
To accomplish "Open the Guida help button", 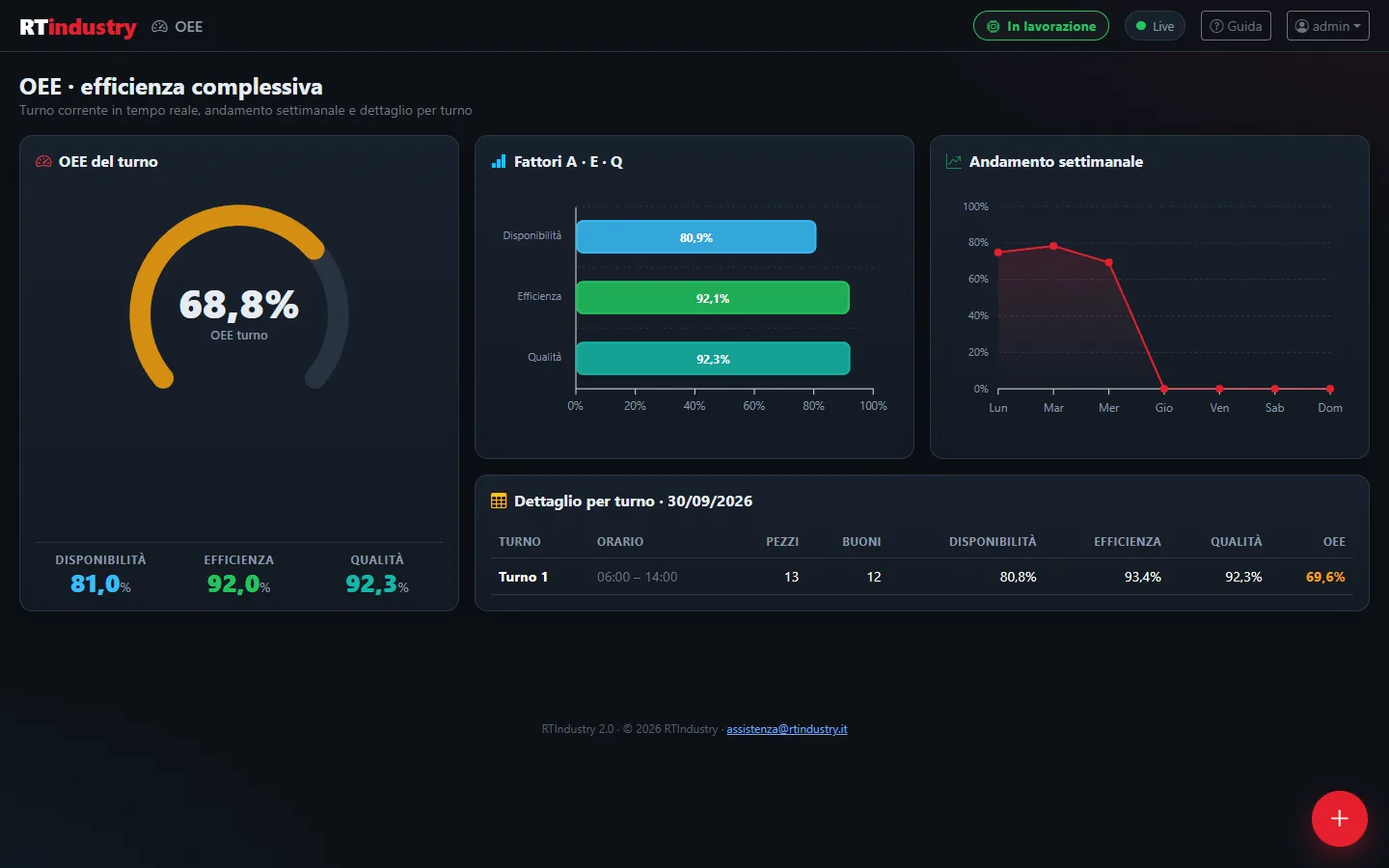I will click(1236, 26).
